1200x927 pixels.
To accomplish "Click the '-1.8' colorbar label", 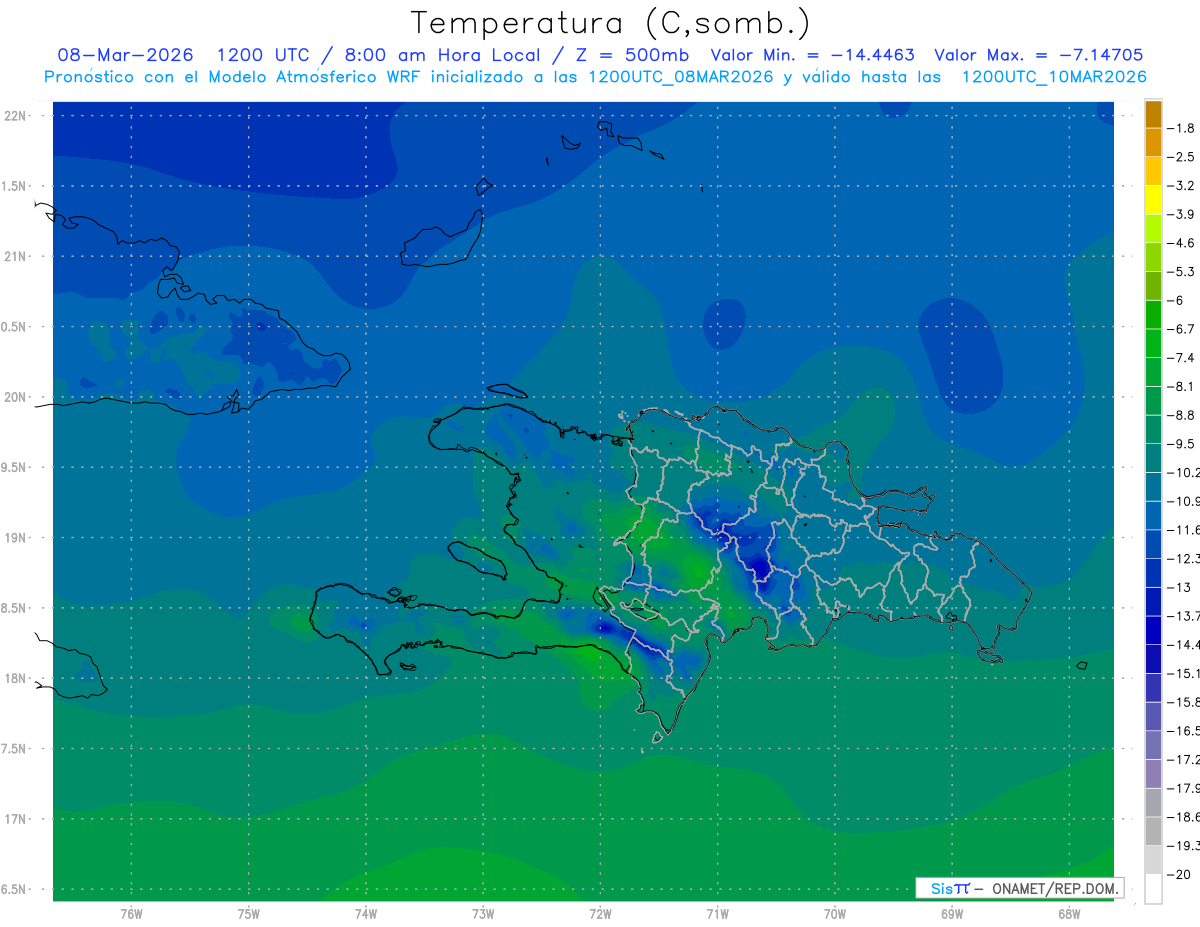I will pyautogui.click(x=1182, y=128).
